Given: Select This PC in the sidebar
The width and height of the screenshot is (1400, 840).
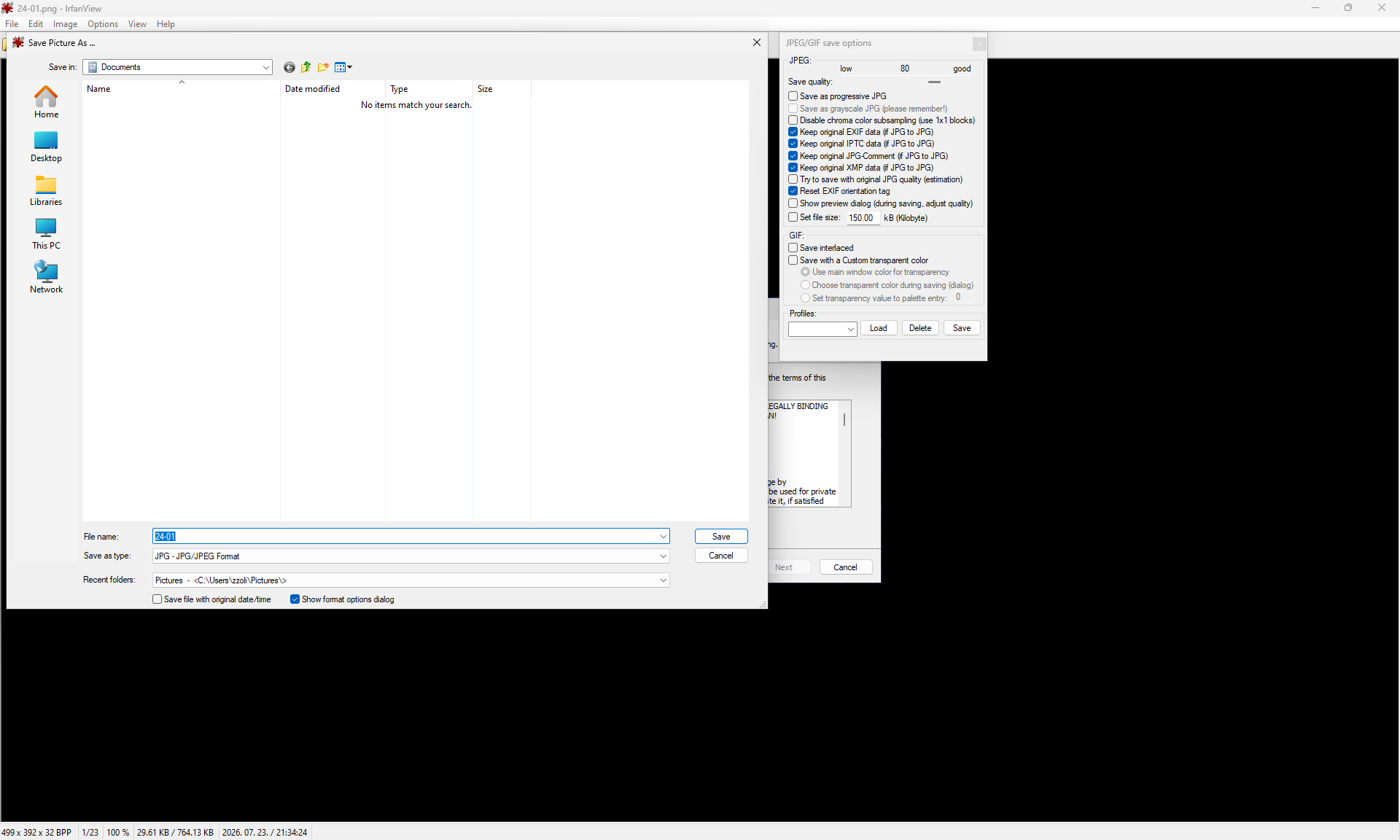Looking at the screenshot, I should (46, 234).
